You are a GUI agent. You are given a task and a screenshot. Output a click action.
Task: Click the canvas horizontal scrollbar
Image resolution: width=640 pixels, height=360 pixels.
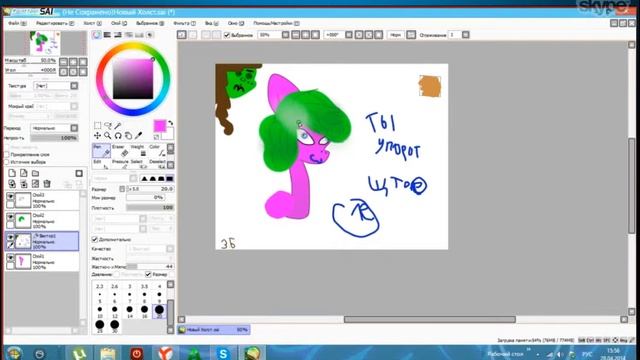click(430, 319)
